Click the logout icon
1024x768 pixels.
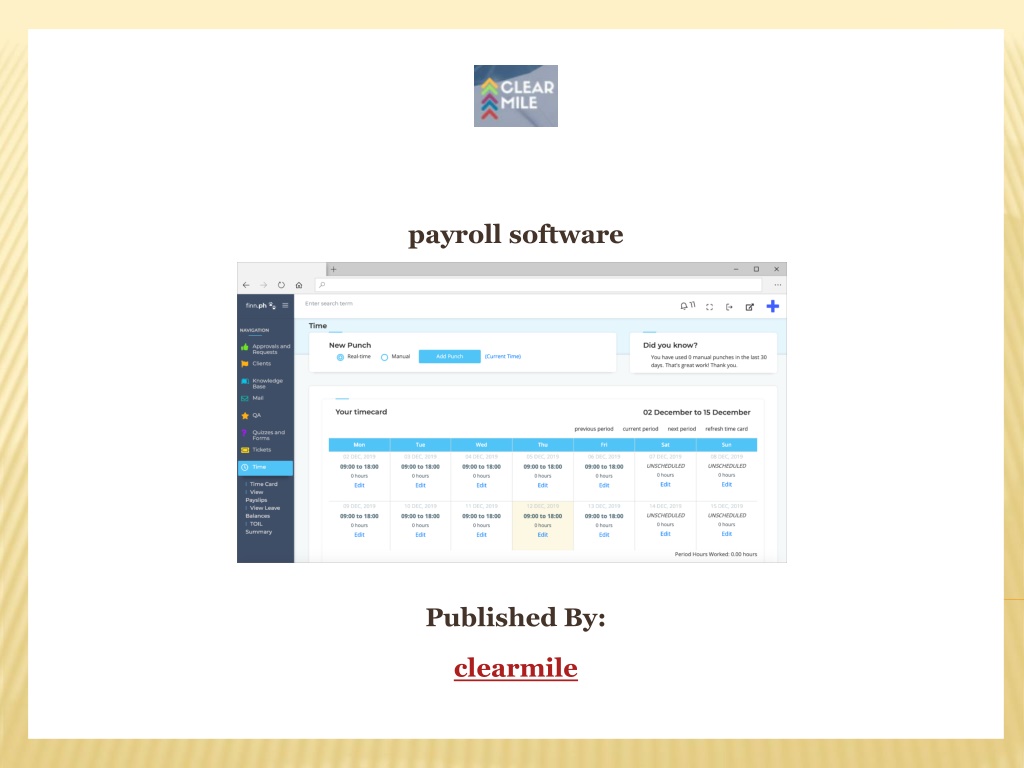click(729, 307)
